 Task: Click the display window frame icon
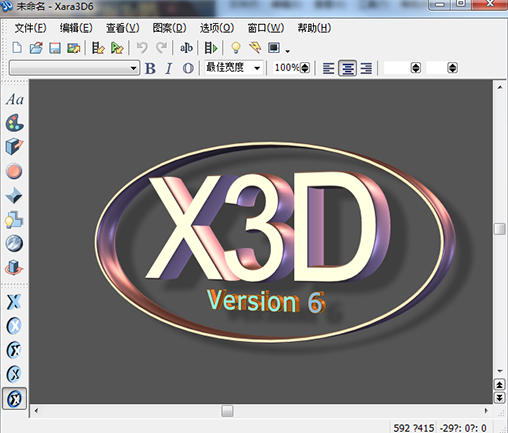[274, 48]
